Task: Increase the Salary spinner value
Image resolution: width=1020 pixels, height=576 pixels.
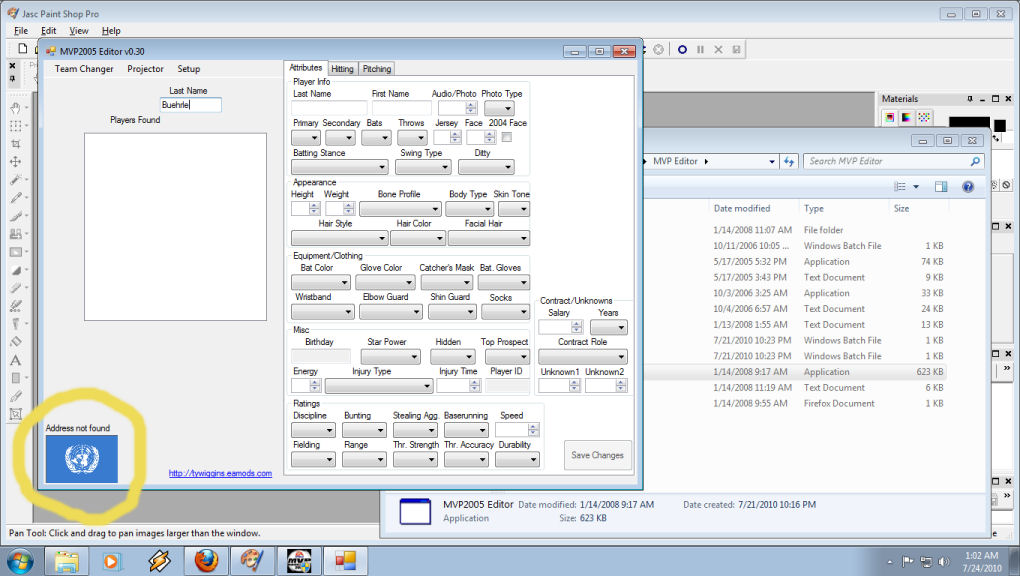Action: point(576,324)
